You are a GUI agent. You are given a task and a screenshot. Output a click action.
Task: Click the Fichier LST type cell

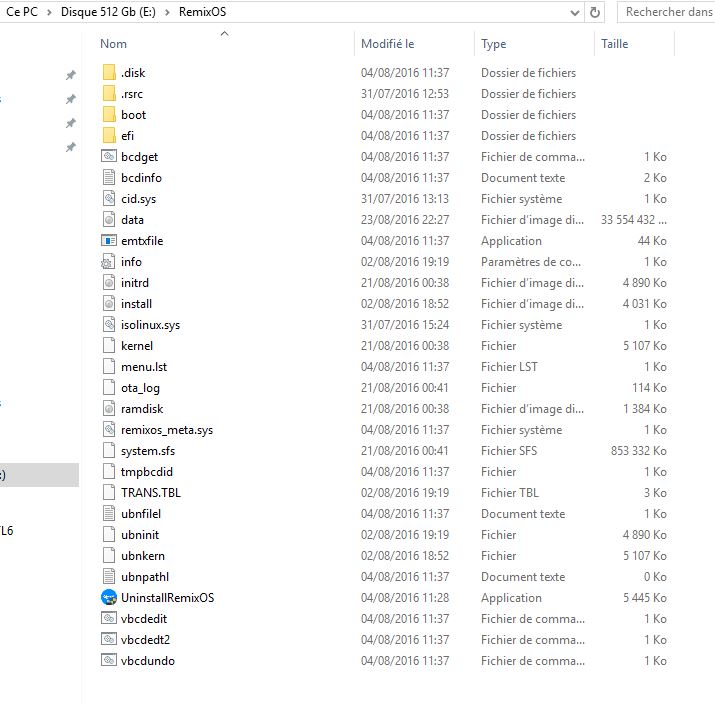(x=509, y=367)
